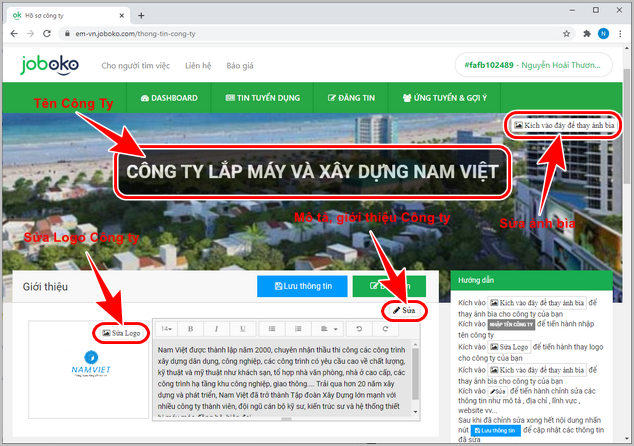Screen dimensions: 634x446
Task: Click the NAMVIET logo image
Action: click(x=91, y=364)
